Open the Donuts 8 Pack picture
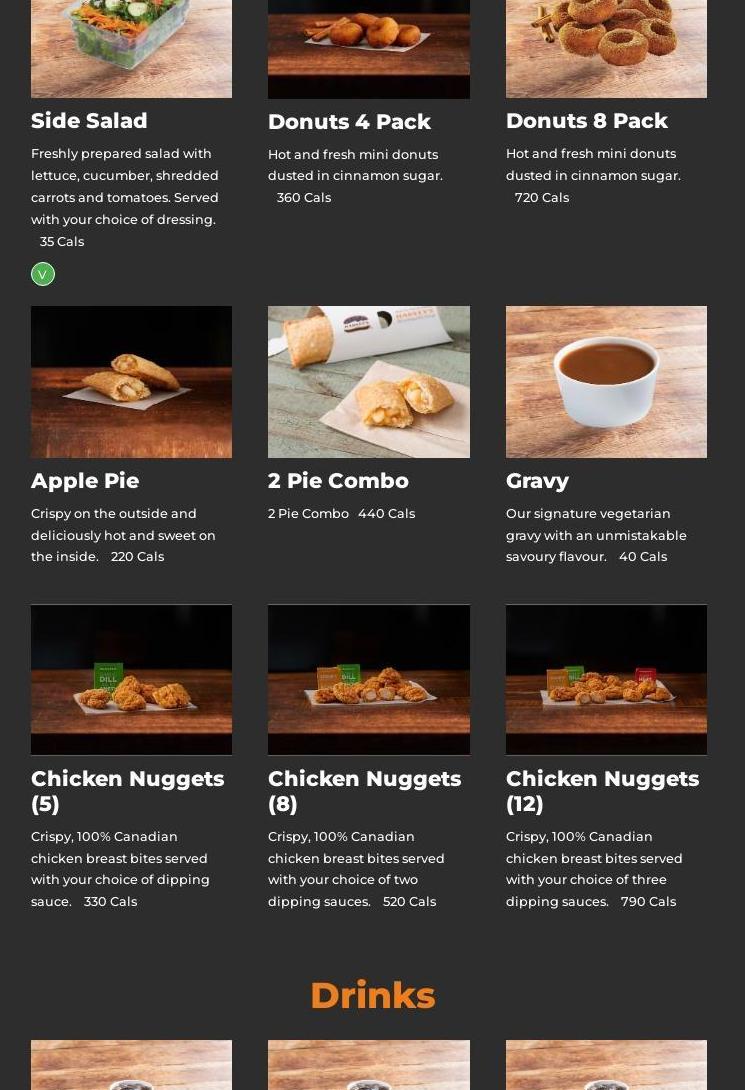The image size is (745, 1090). point(606,49)
